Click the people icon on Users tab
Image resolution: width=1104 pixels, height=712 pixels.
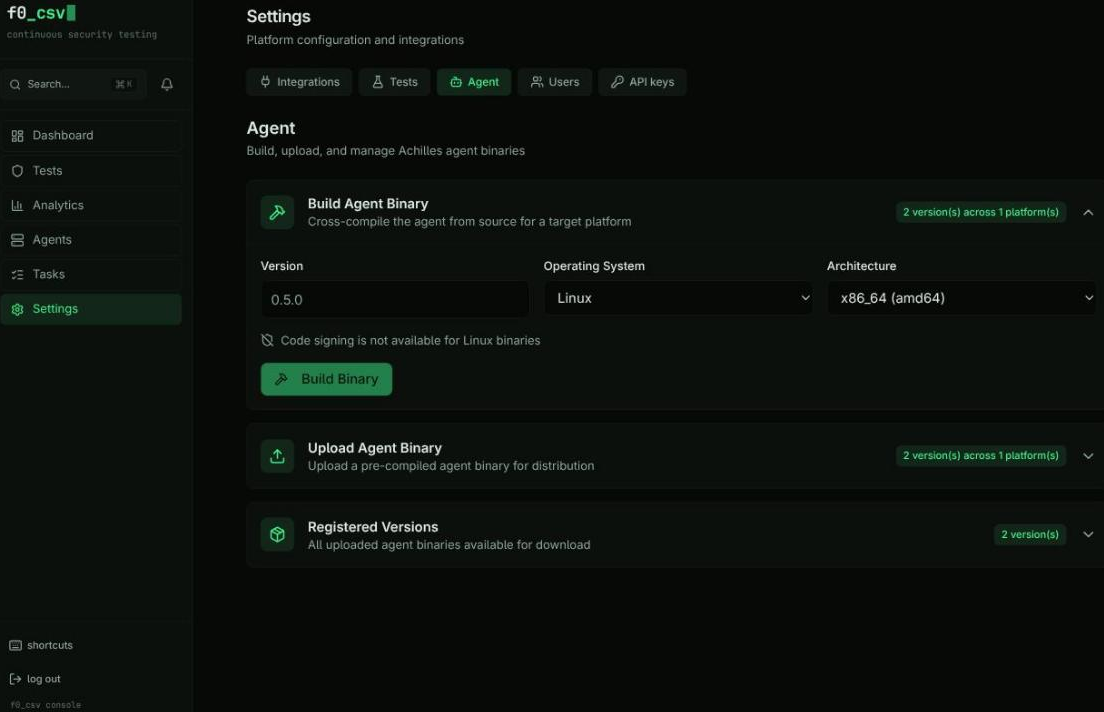click(537, 82)
